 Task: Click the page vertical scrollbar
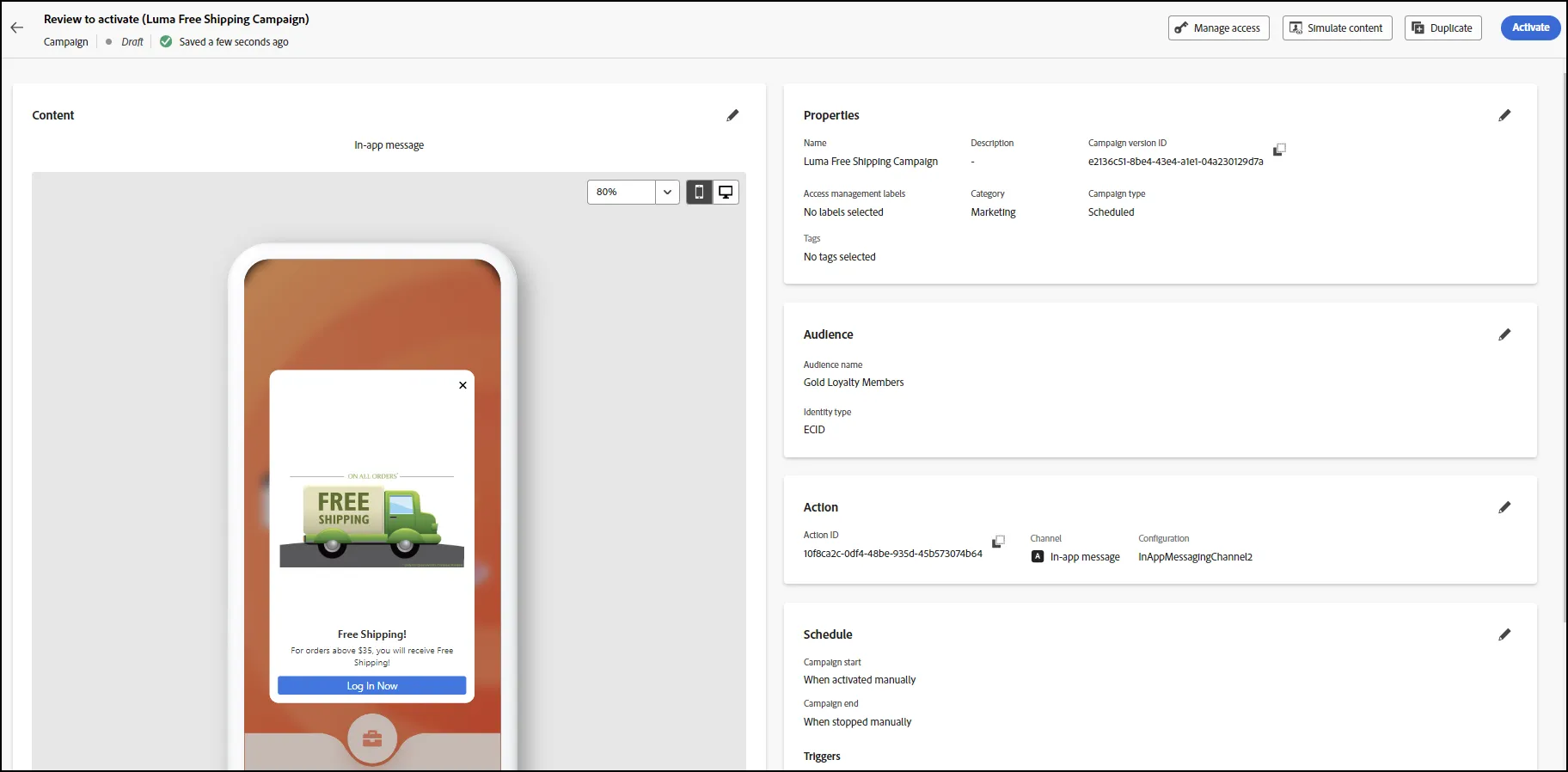point(1564,344)
